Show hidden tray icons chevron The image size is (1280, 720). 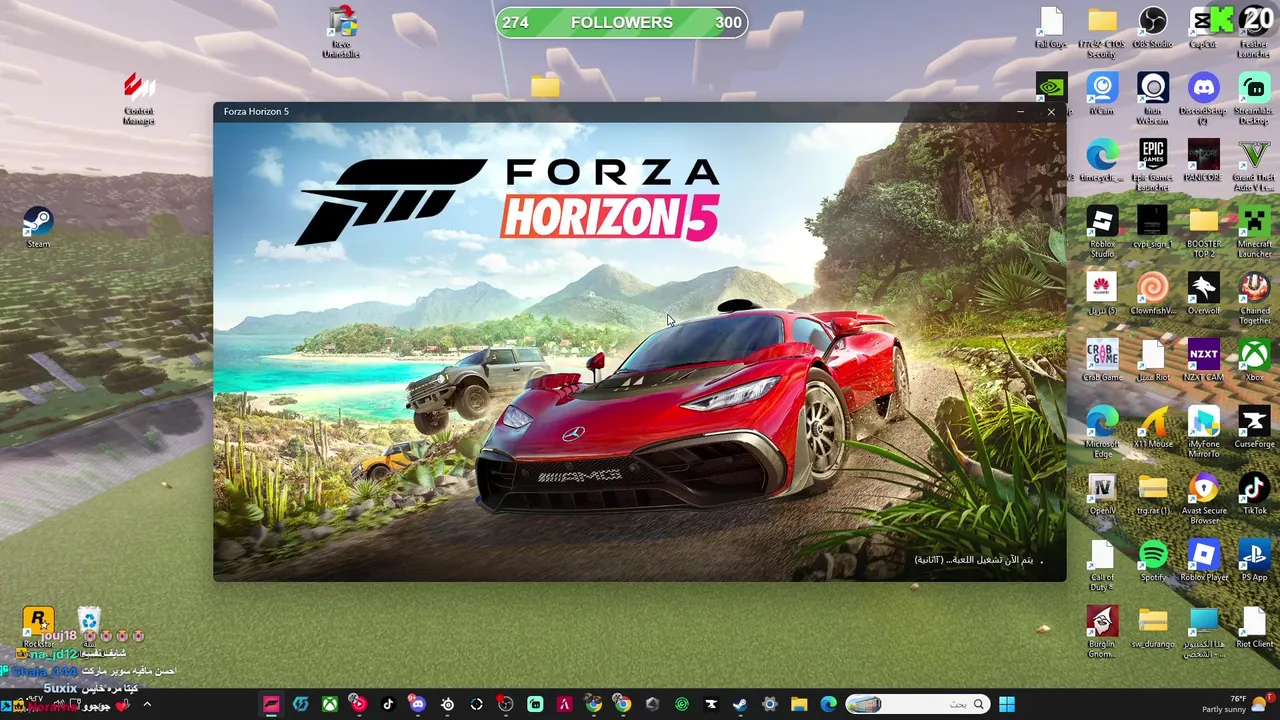click(x=147, y=705)
